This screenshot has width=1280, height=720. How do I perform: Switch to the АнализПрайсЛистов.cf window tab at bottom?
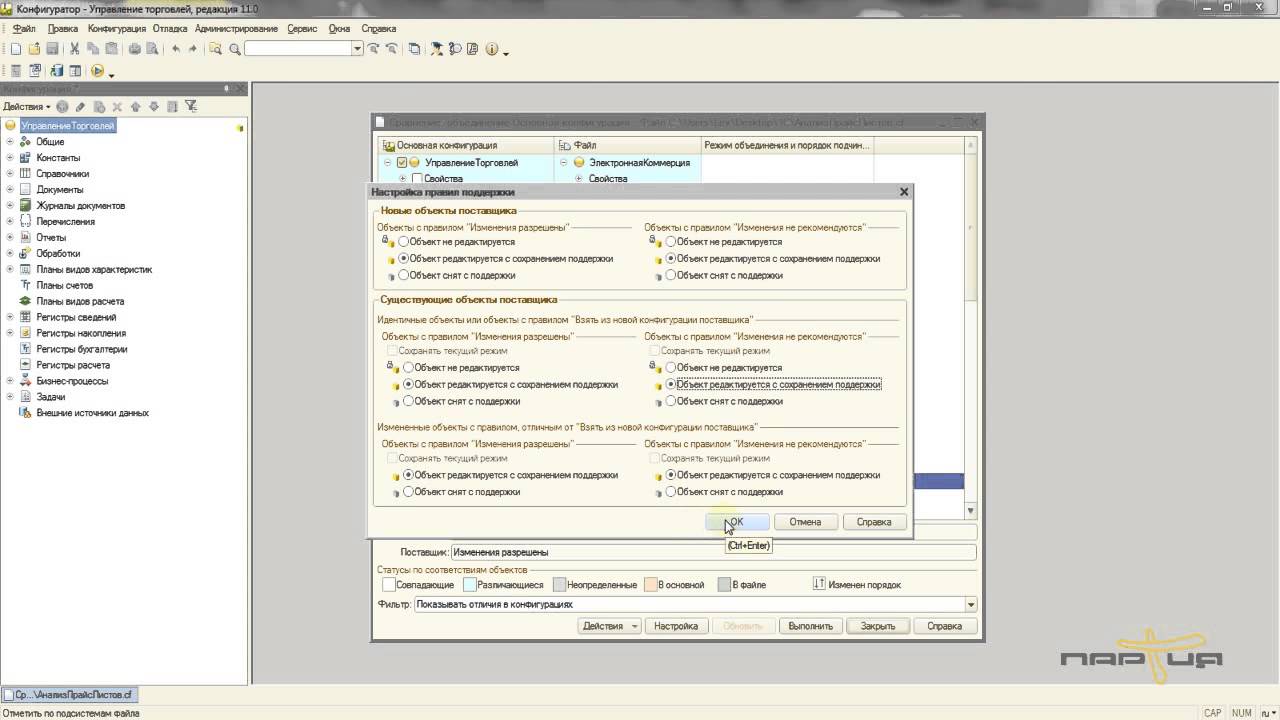[x=70, y=695]
